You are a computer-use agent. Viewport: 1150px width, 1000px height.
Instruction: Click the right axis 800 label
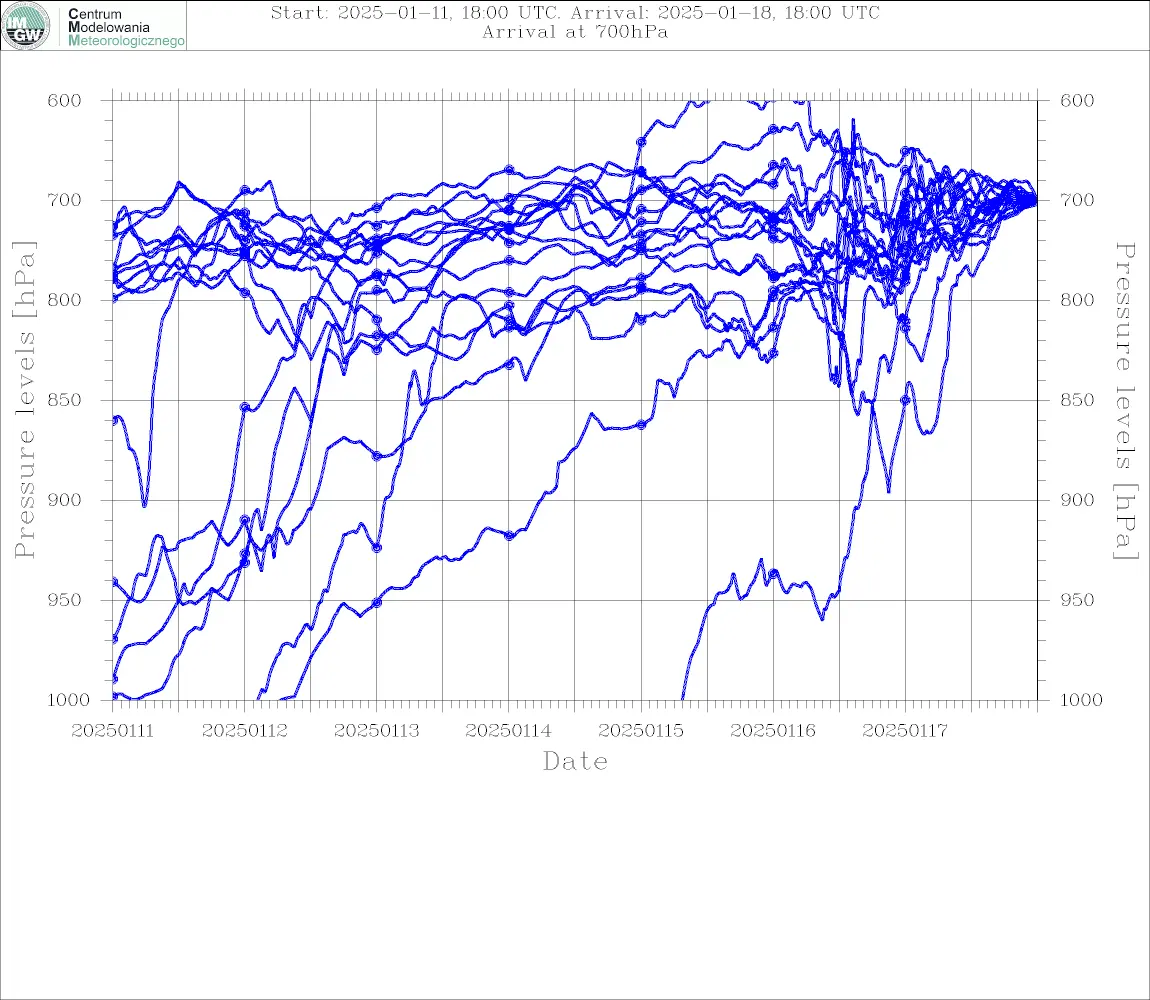(x=1077, y=300)
